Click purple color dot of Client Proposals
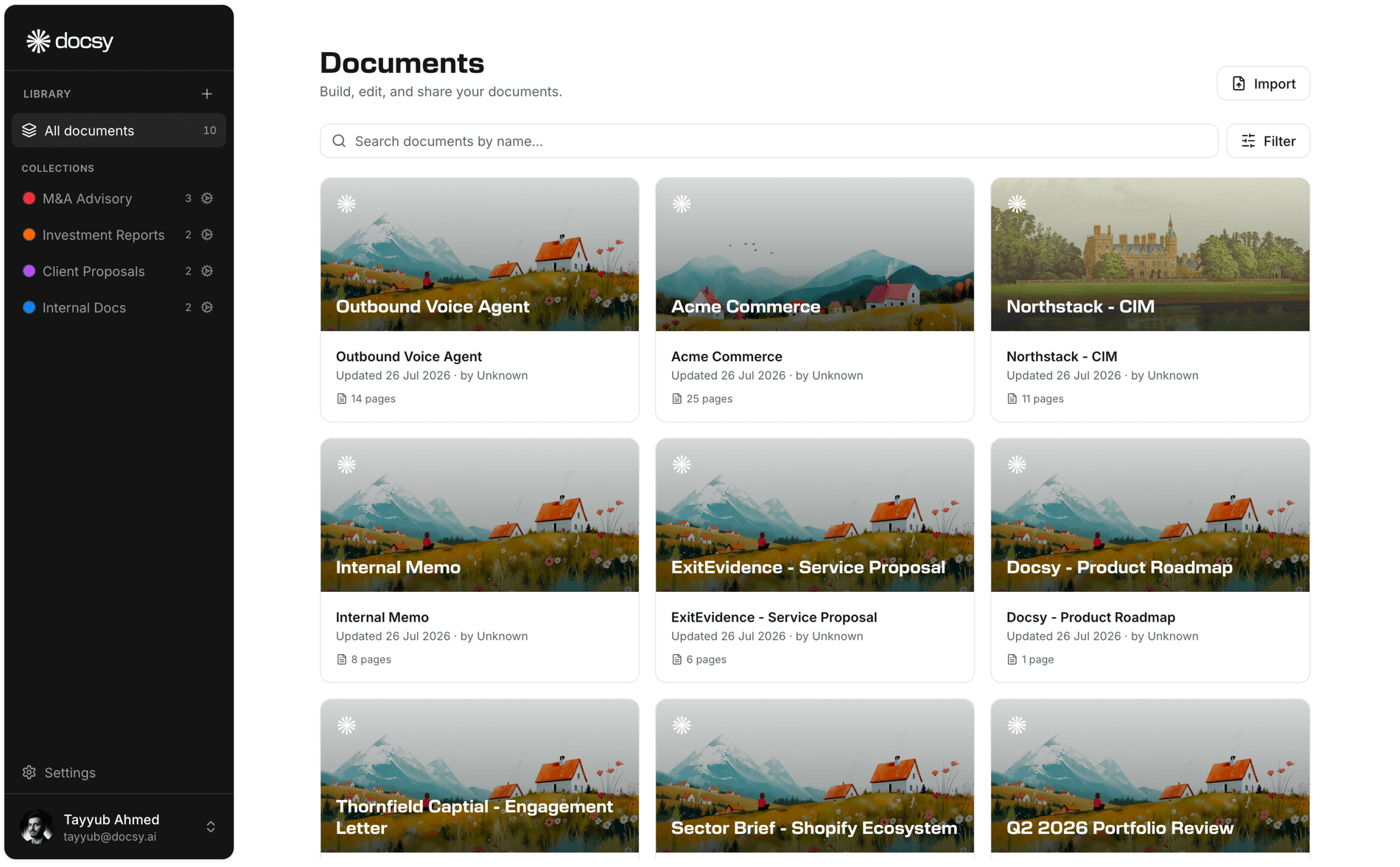1400x867 pixels. point(29,271)
